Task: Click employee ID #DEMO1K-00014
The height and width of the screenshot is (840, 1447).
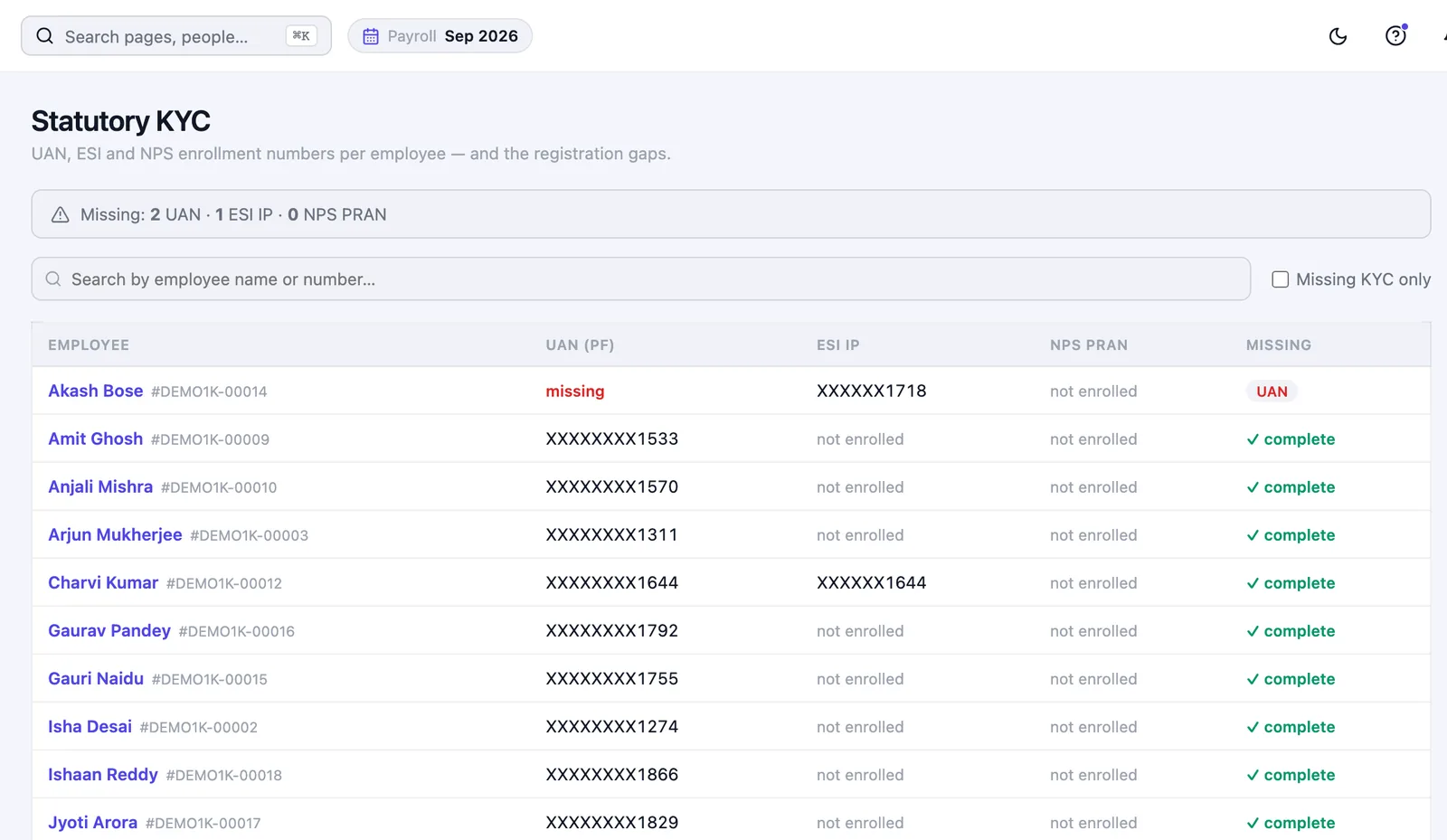Action: click(209, 392)
